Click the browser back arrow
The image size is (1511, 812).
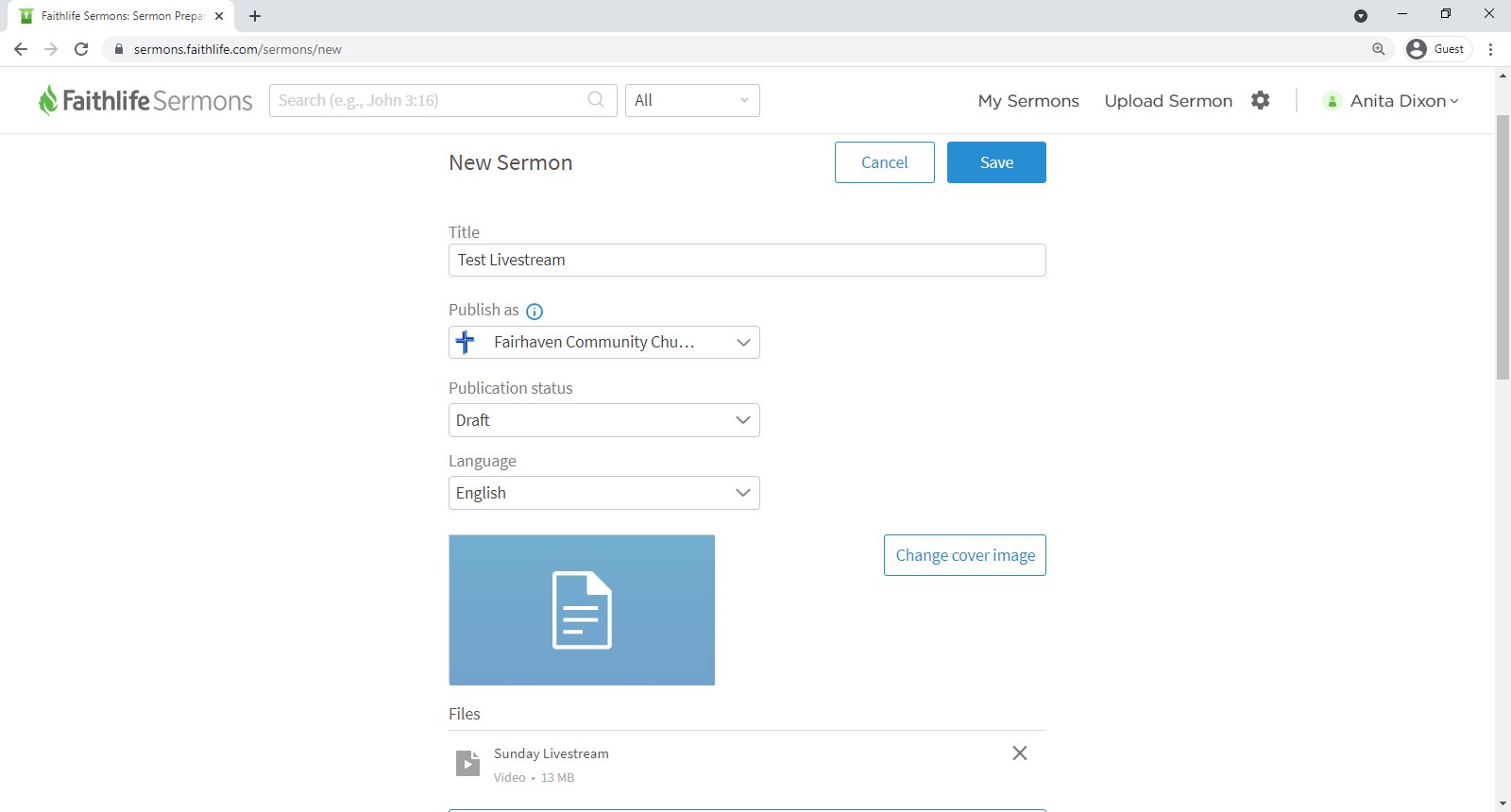tap(21, 49)
